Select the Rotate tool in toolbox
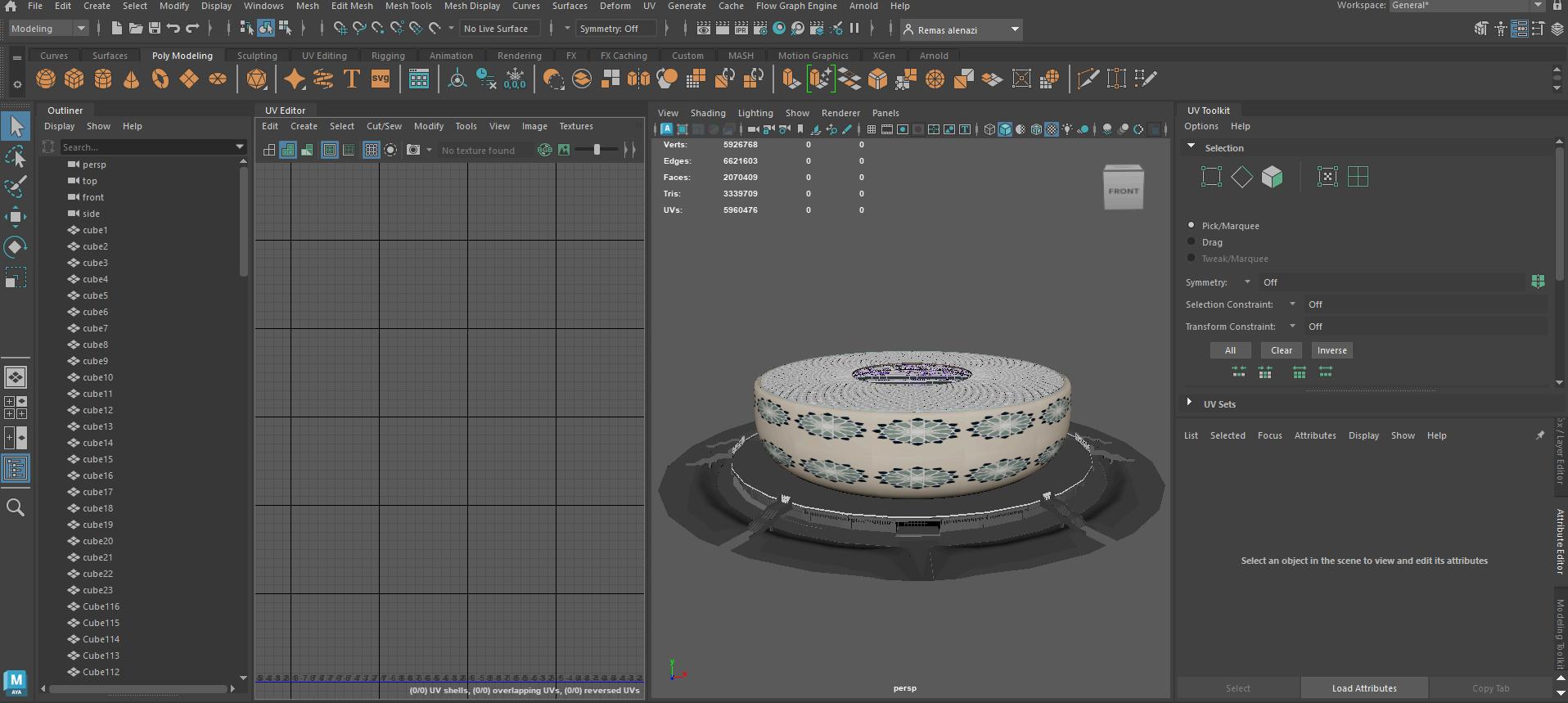Screen dimensions: 1568x703 coord(16,247)
